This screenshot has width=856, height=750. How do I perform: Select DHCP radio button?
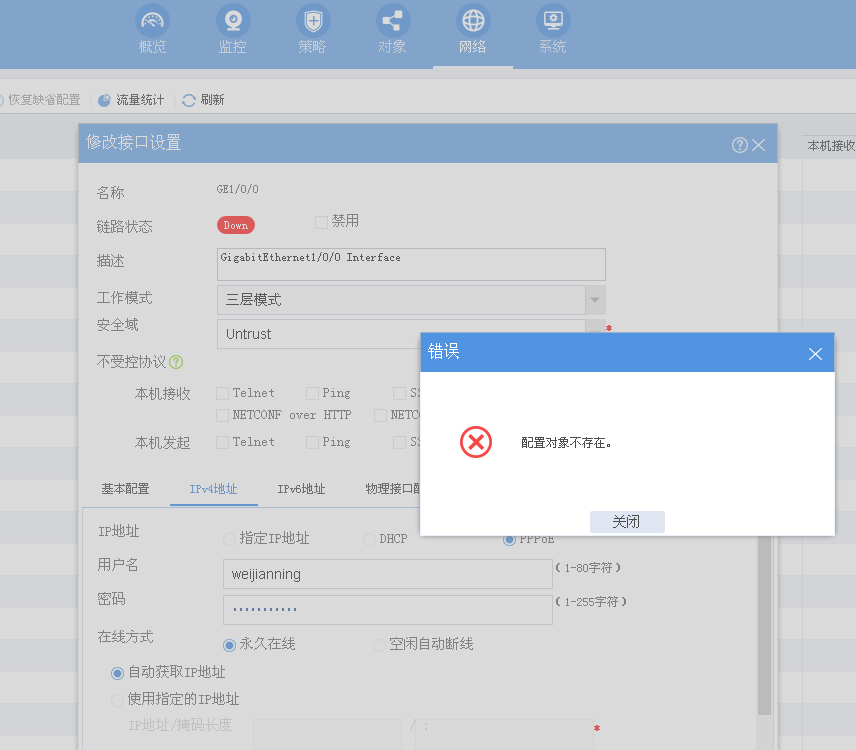[369, 539]
